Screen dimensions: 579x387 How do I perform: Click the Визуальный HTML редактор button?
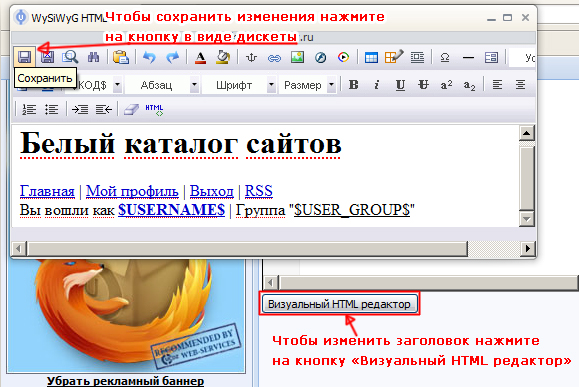(339, 304)
